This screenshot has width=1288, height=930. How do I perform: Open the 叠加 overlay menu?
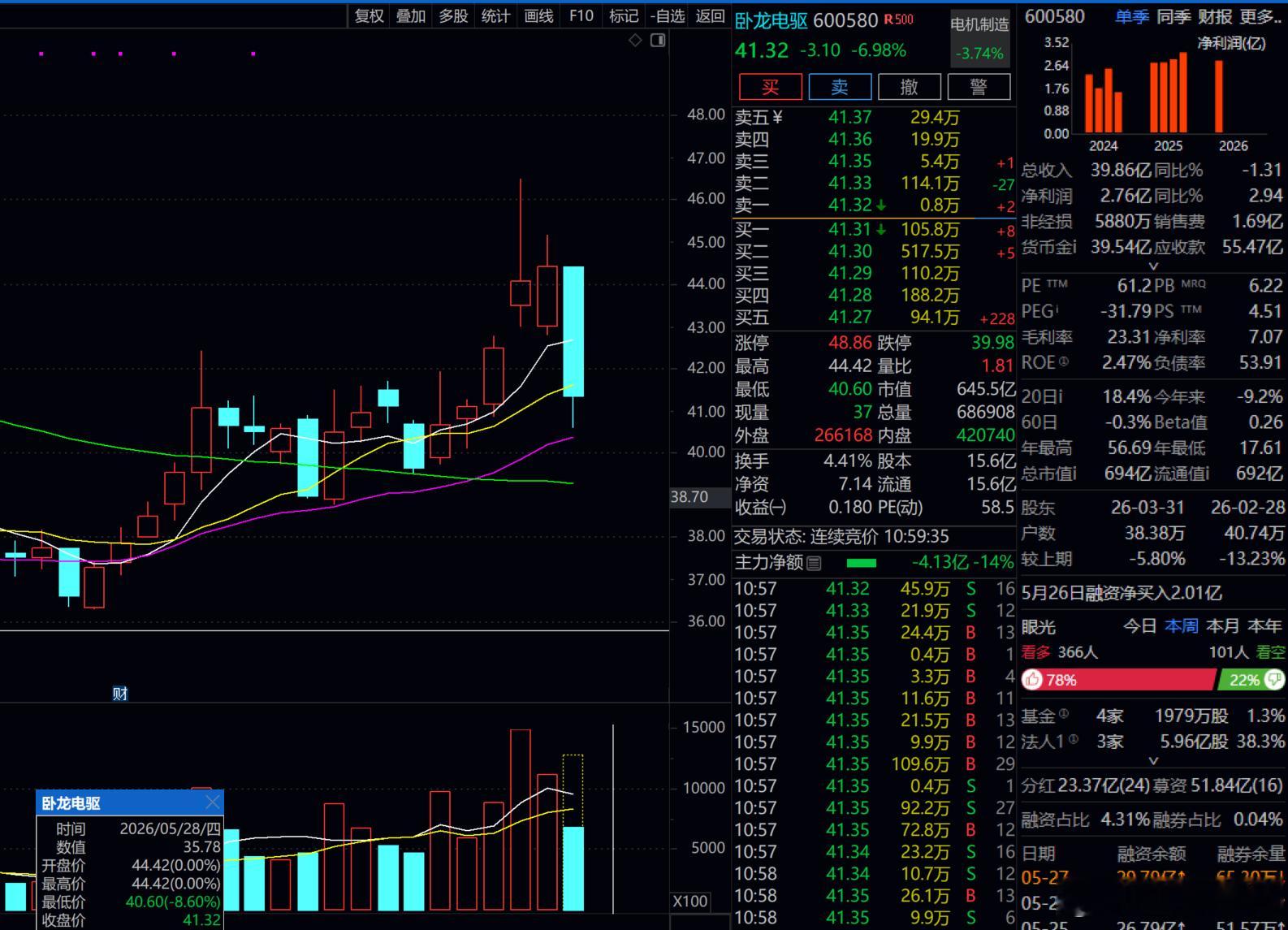[411, 15]
